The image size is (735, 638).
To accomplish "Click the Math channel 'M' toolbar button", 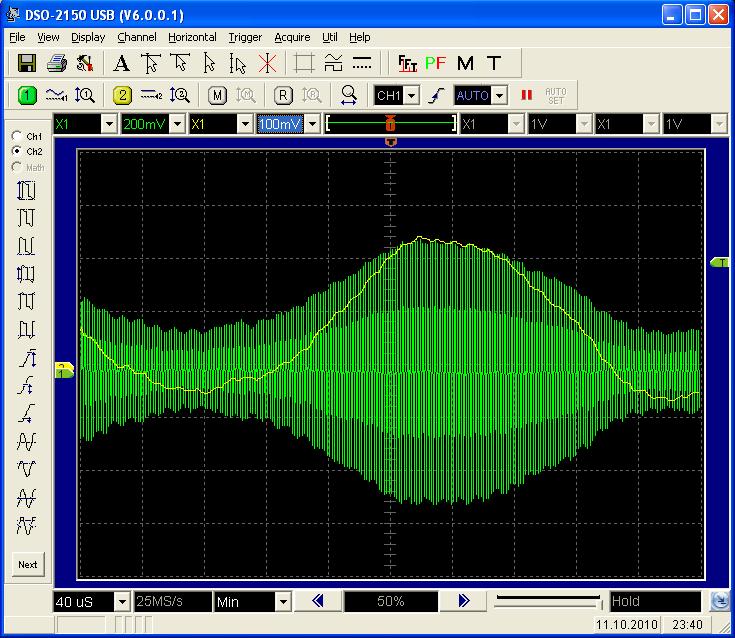I will tap(218, 95).
